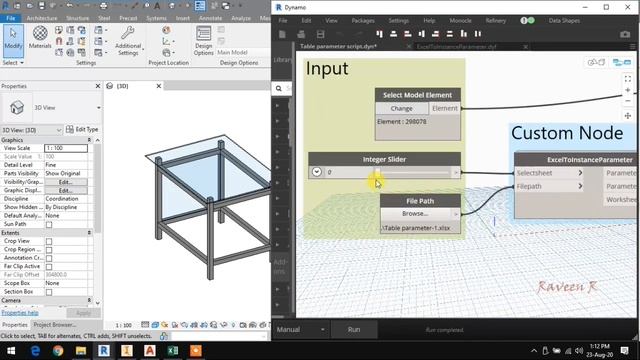Open the Revit File tab
Viewport: 640px width, 360px height.
pos(11,18)
